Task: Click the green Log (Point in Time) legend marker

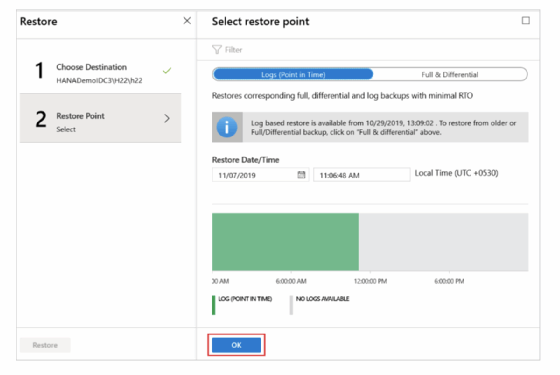Action: tap(214, 305)
